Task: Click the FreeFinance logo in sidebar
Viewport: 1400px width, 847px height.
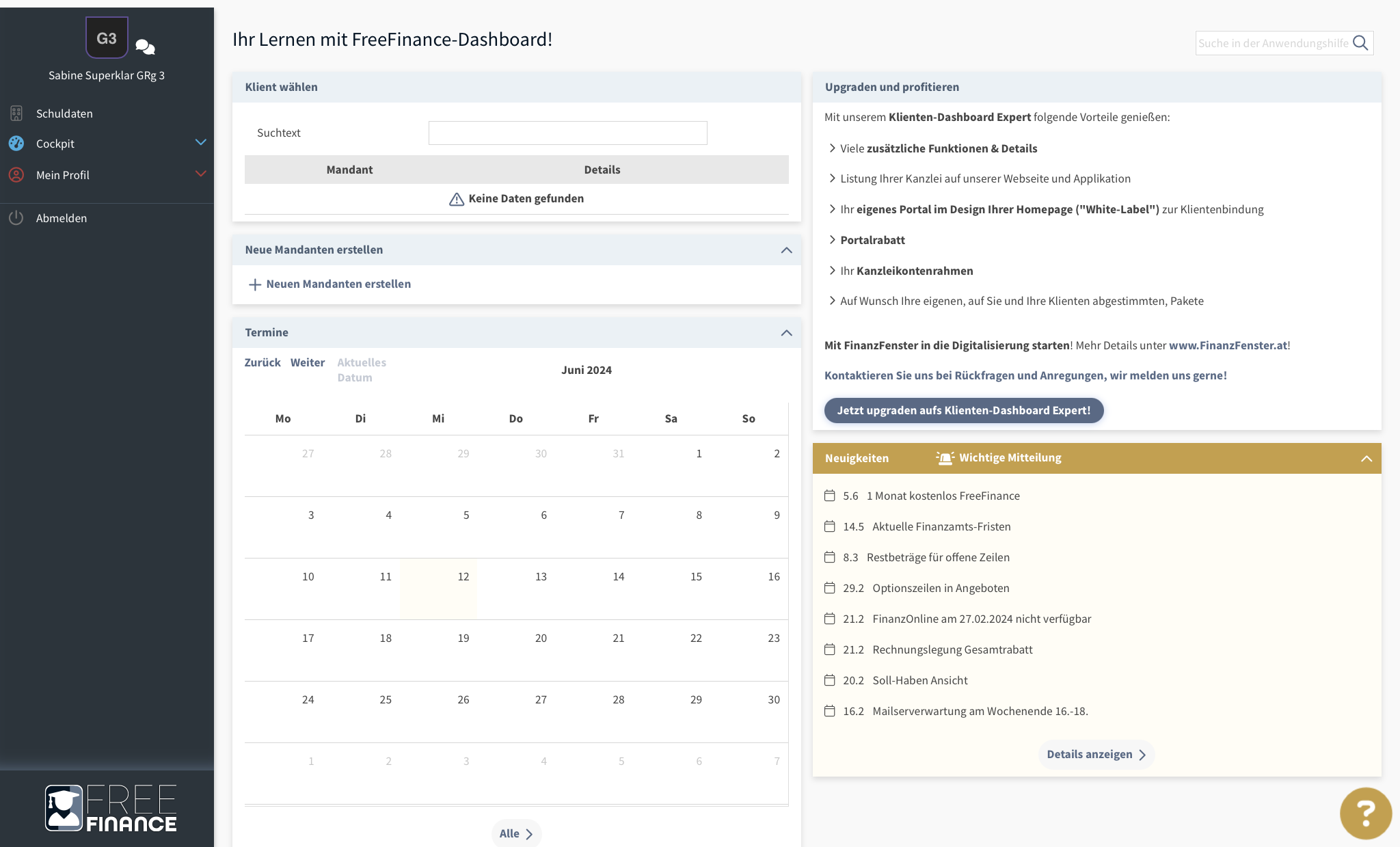Action: click(x=111, y=808)
